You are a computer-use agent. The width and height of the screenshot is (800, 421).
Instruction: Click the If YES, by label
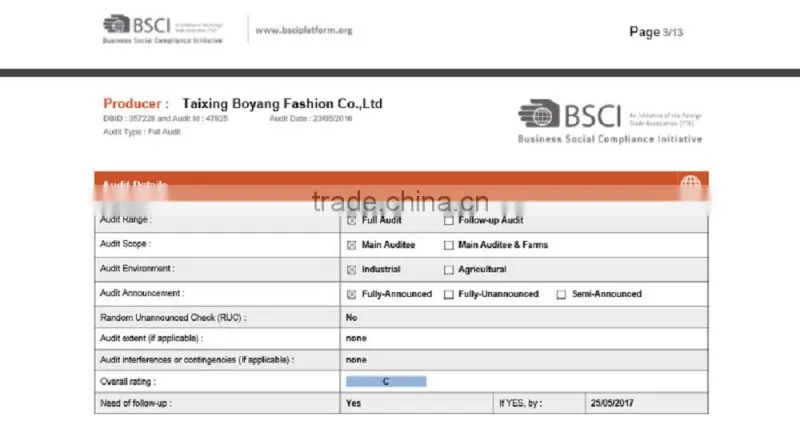[520, 403]
